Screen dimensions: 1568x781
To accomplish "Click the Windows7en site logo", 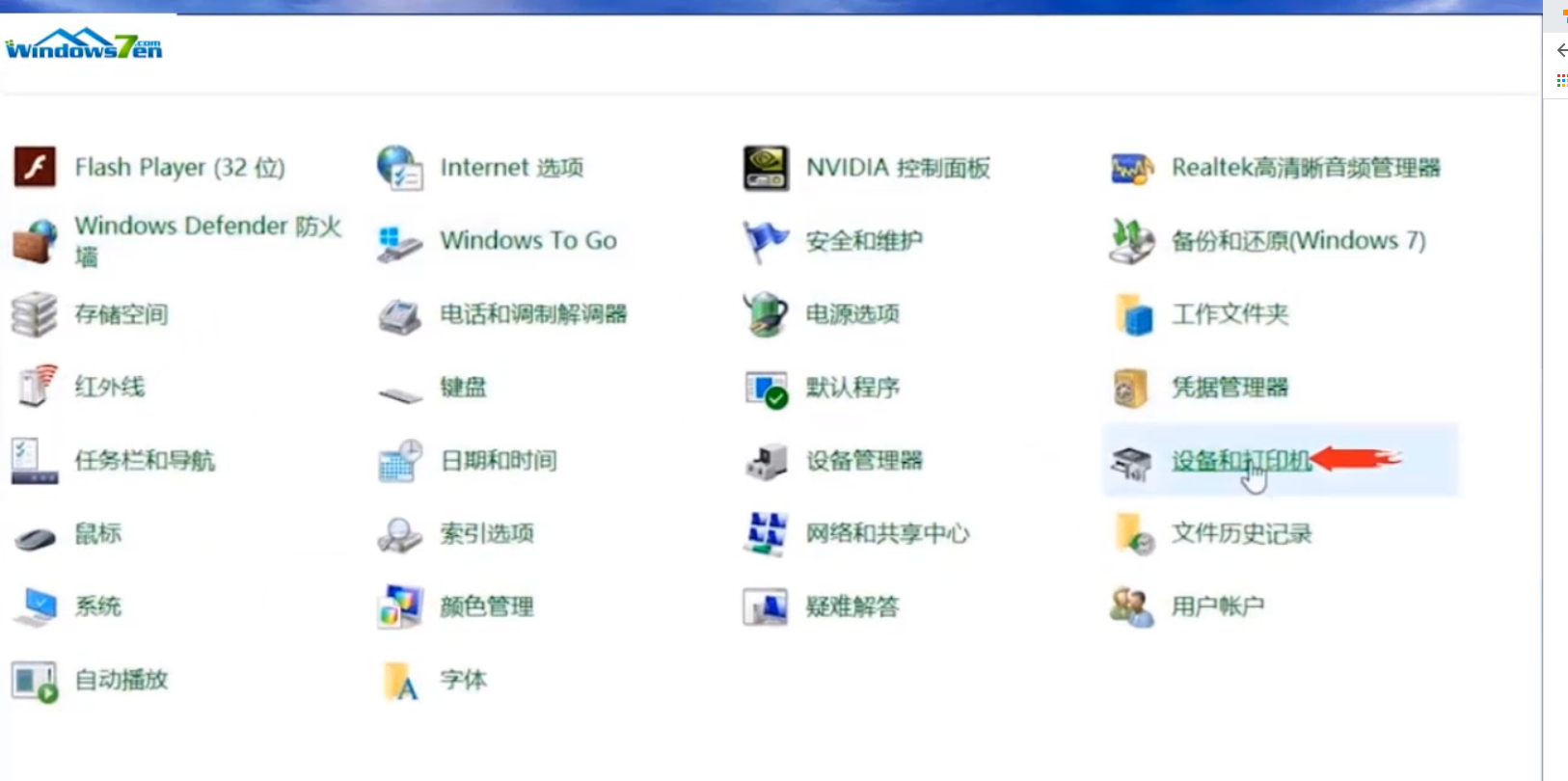I will coord(84,45).
